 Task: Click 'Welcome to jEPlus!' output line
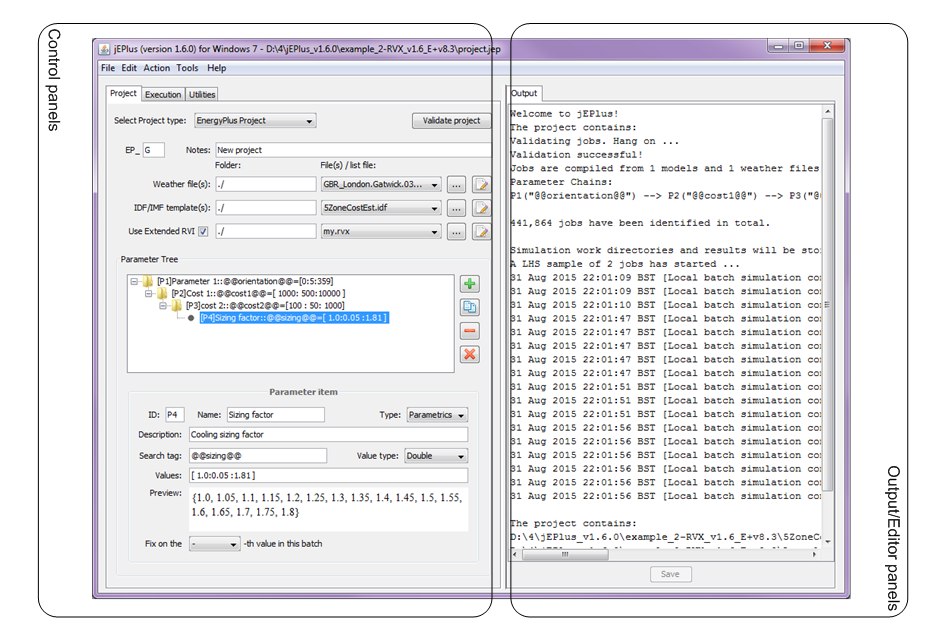coord(565,114)
